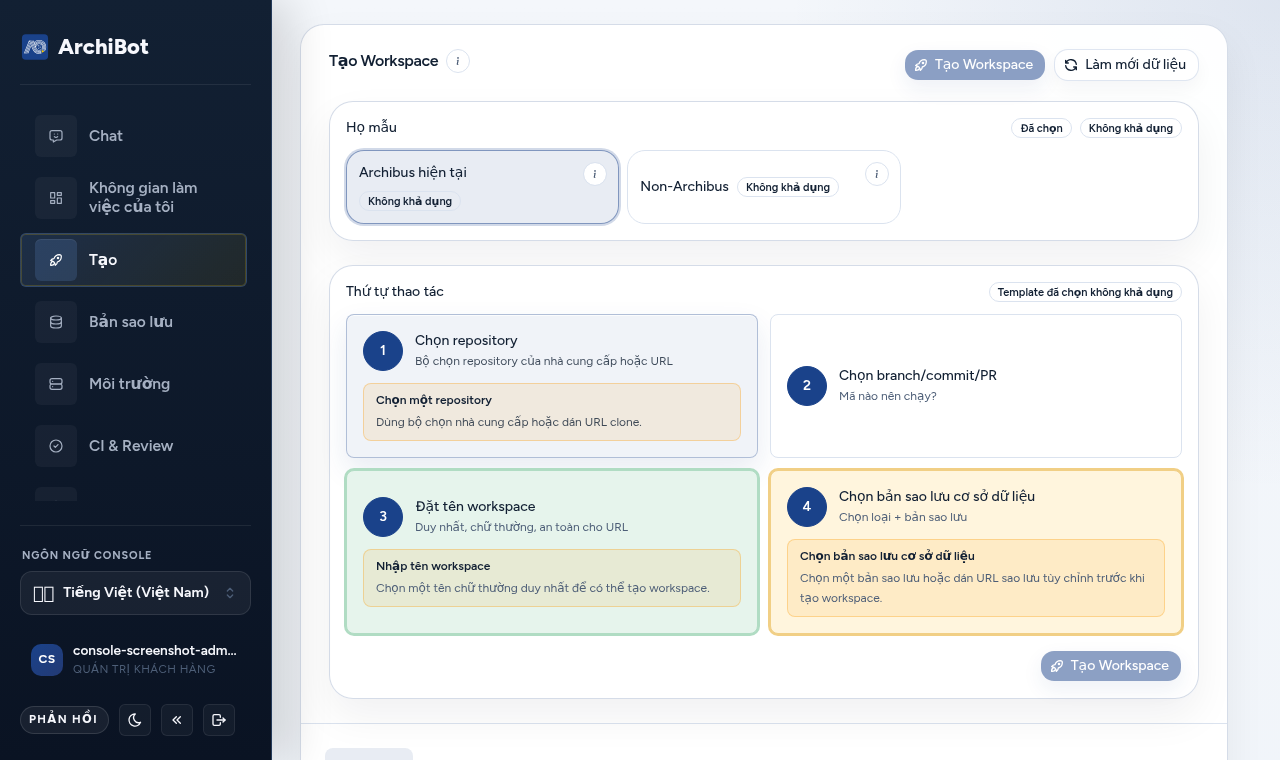Image resolution: width=1280 pixels, height=760 pixels.
Task: Click the Mã nào nên chạy? subtitle
Action: point(888,396)
